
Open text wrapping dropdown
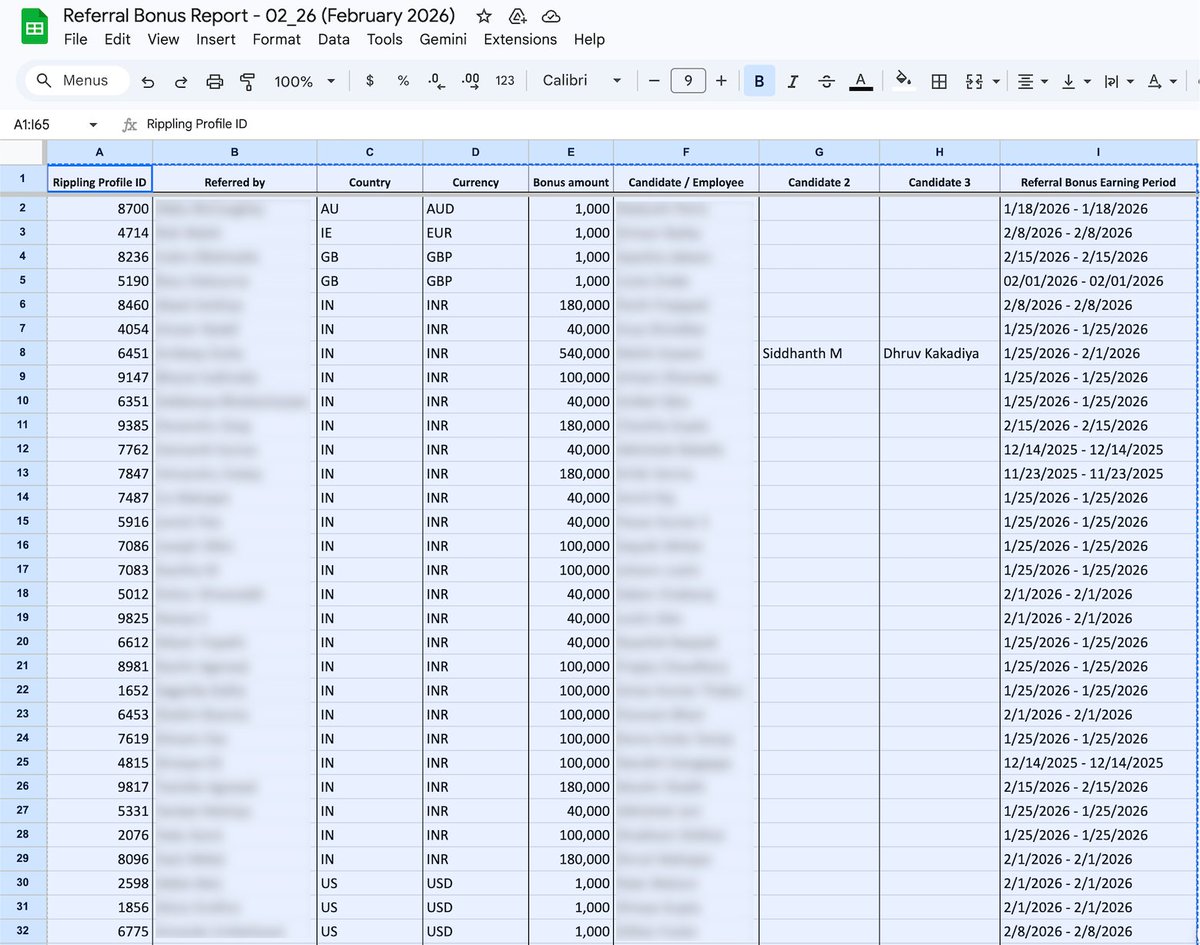[1118, 81]
